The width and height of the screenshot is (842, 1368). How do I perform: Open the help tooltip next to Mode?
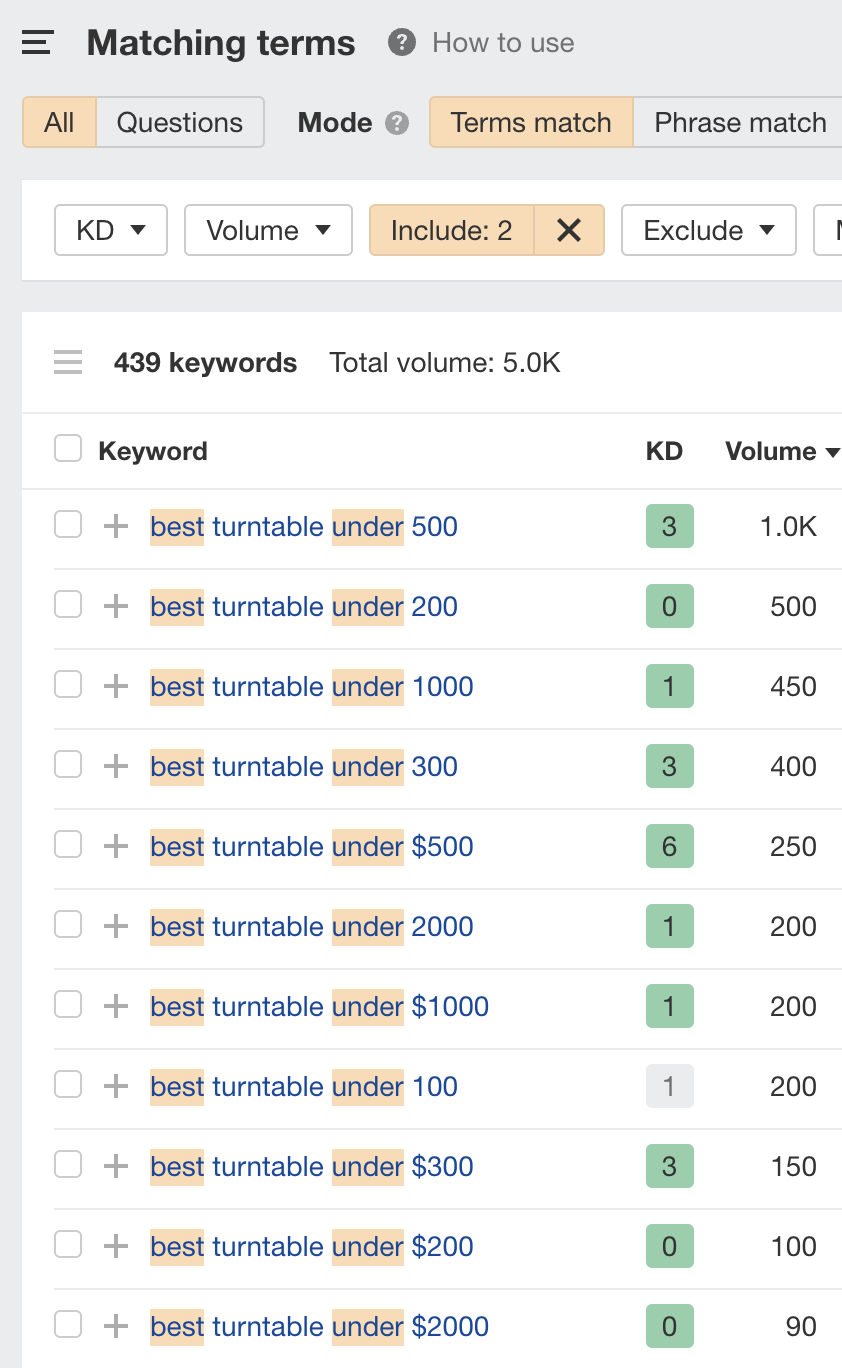point(396,123)
